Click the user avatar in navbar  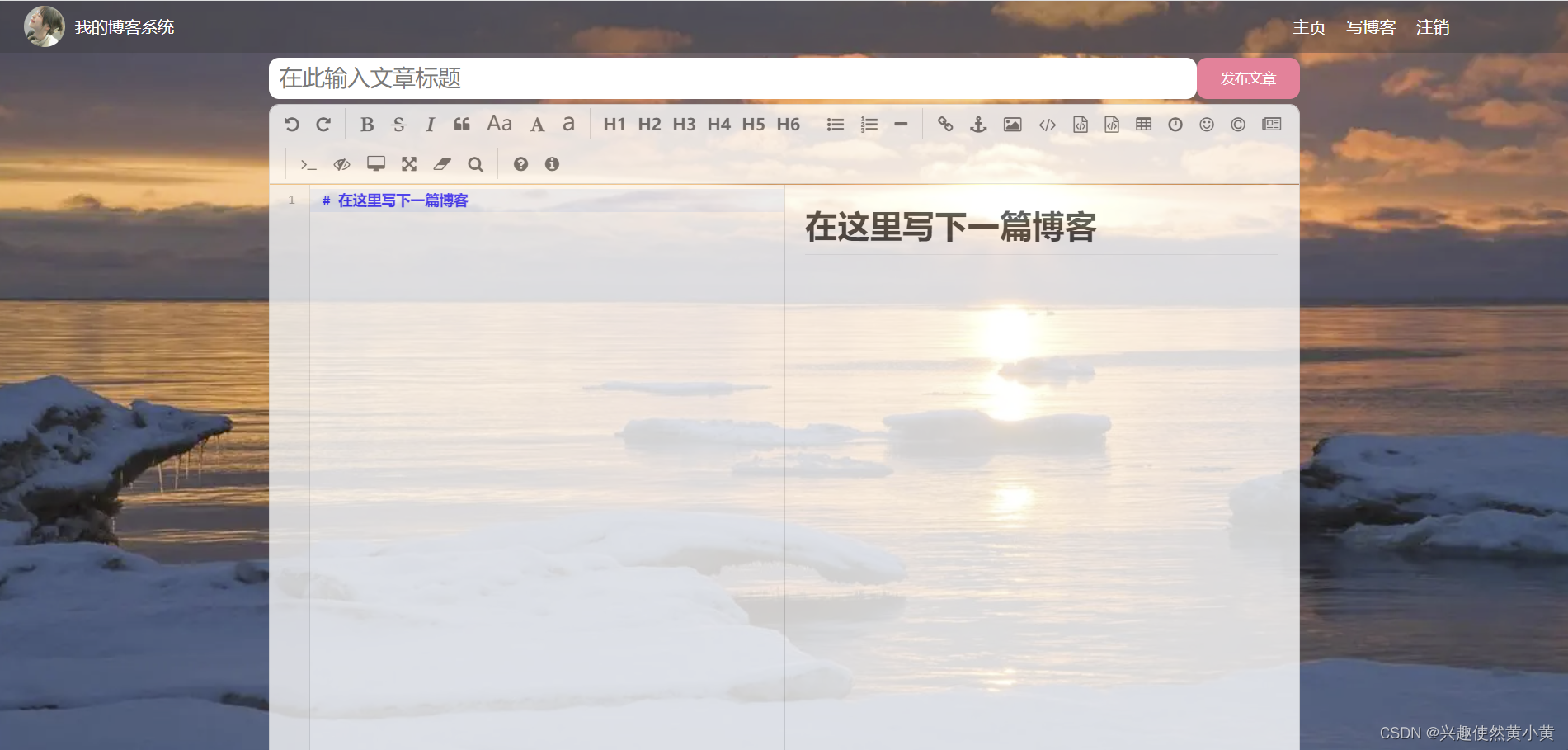45,26
